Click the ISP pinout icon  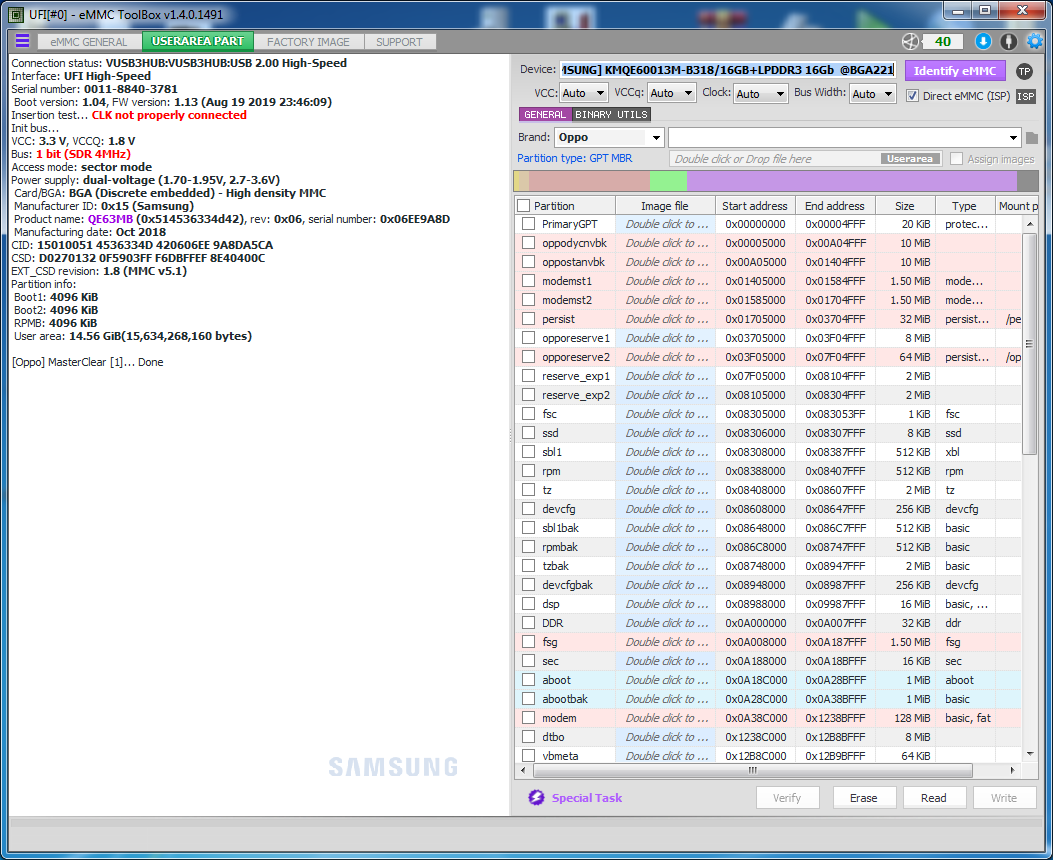point(1025,96)
